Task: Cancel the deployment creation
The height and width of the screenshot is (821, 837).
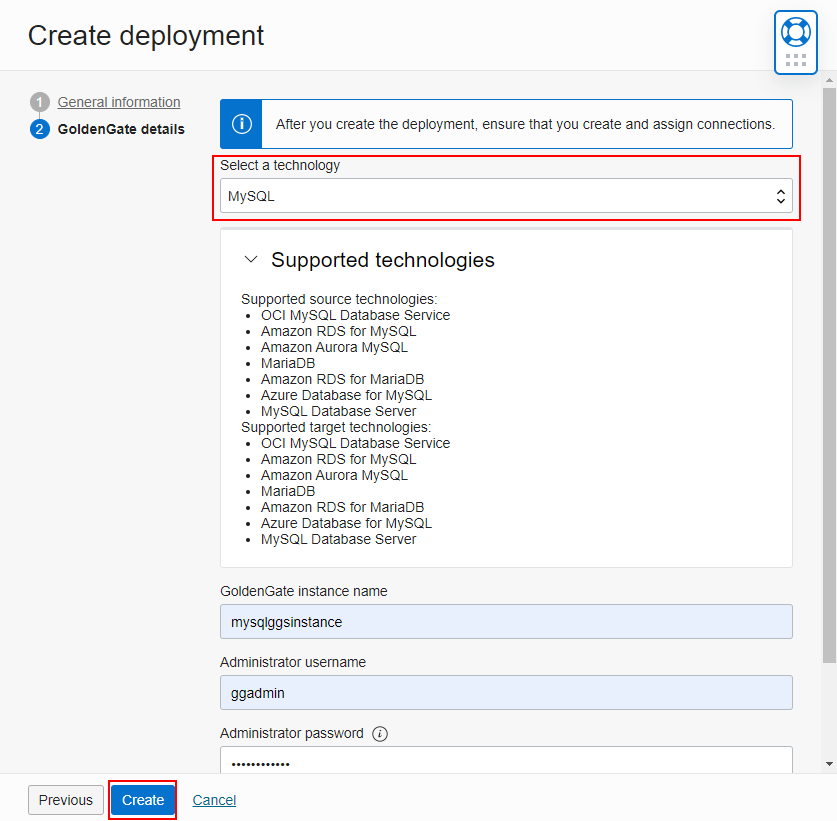Action: [x=213, y=800]
